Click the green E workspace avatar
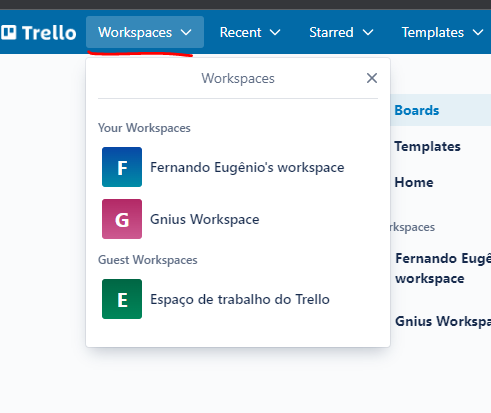 click(x=122, y=299)
